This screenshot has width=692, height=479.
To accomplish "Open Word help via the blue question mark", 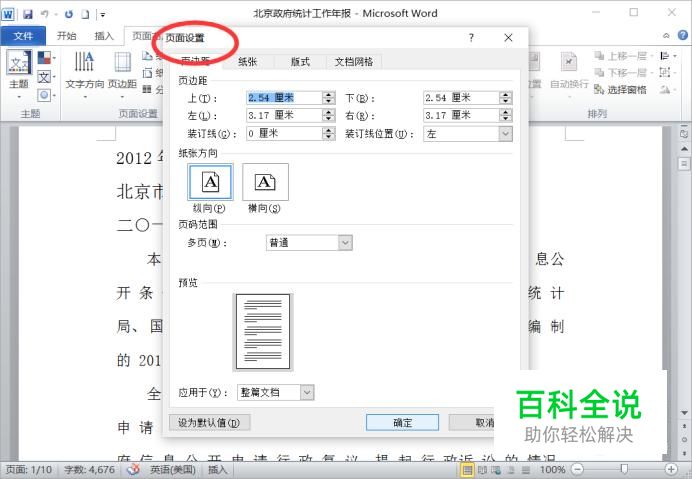I will pos(682,35).
